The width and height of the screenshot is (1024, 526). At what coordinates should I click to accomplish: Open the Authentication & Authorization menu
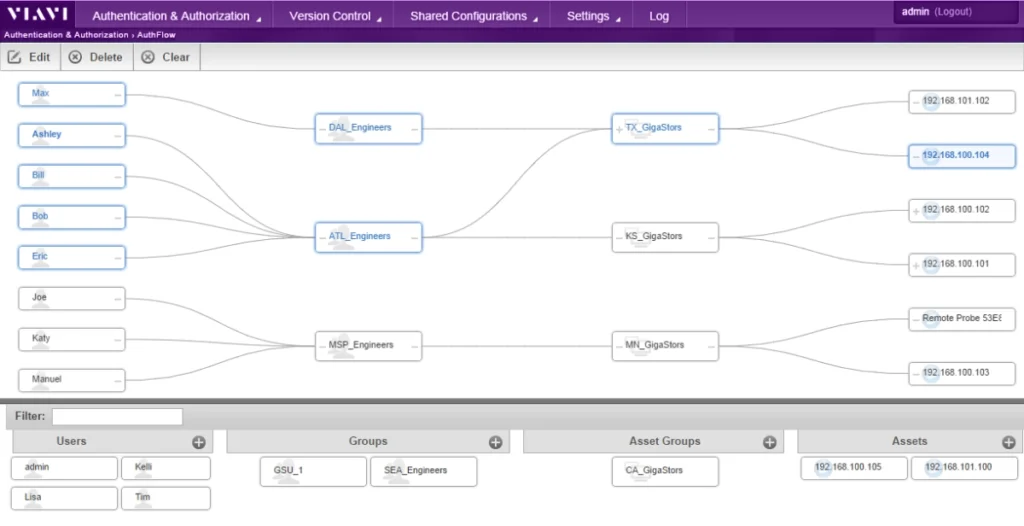coord(177,16)
